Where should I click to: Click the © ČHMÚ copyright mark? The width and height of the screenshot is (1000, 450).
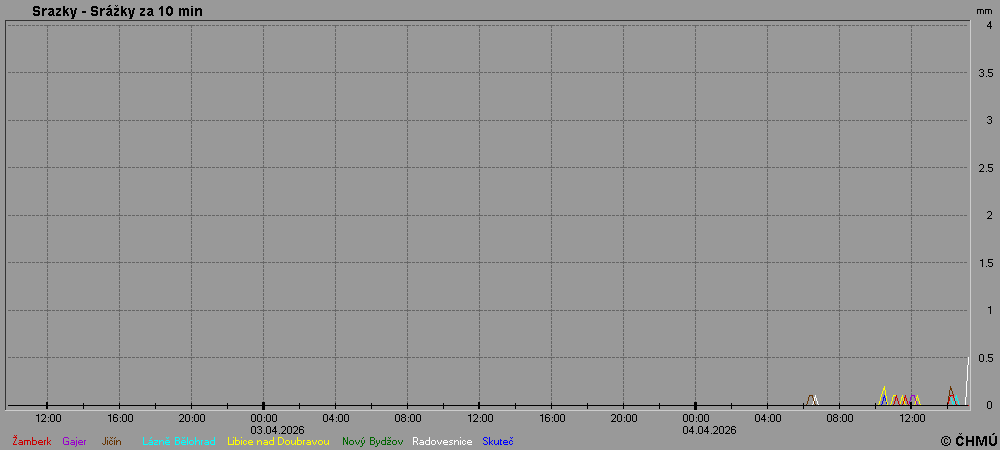(968, 440)
